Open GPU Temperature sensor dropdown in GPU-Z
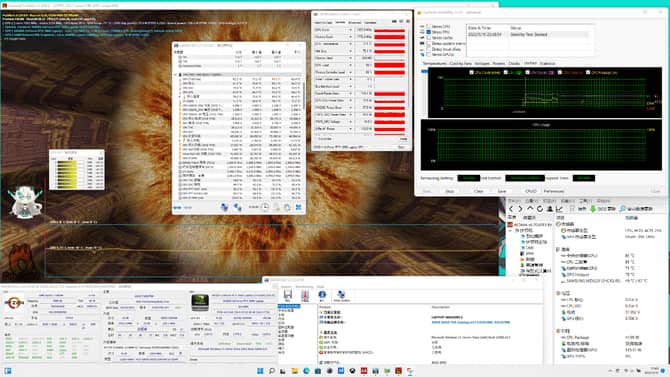This screenshot has height=377, width=670. point(350,44)
